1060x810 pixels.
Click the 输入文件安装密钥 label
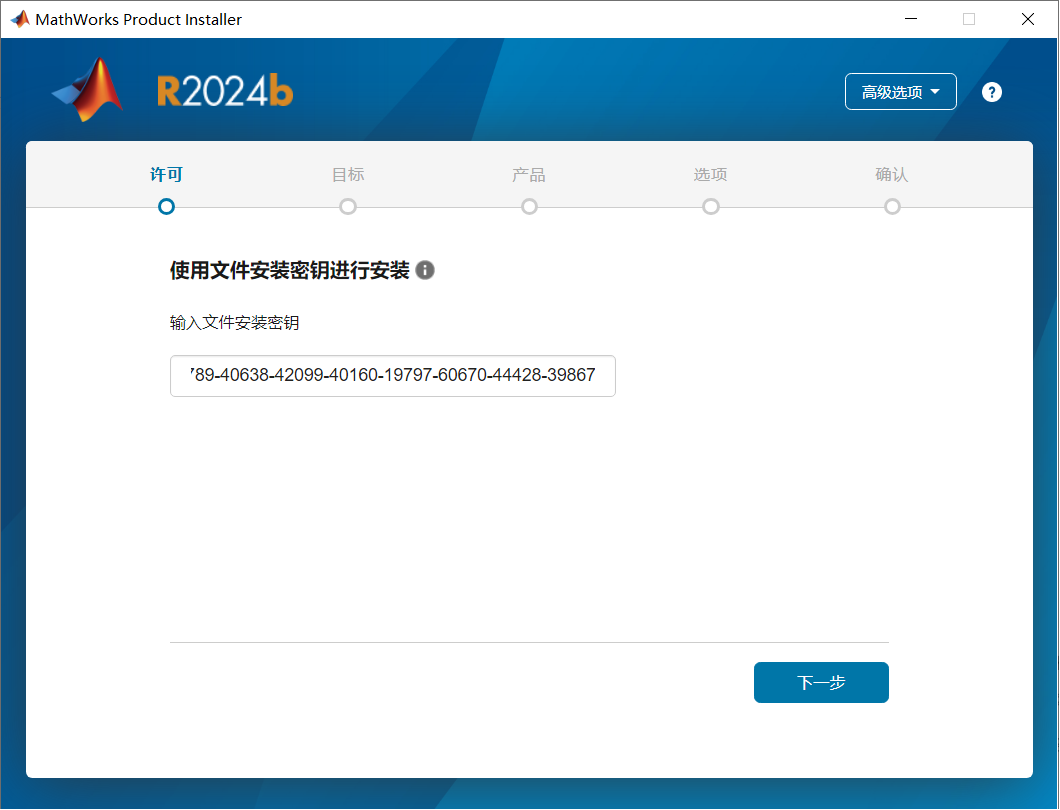pyautogui.click(x=234, y=323)
